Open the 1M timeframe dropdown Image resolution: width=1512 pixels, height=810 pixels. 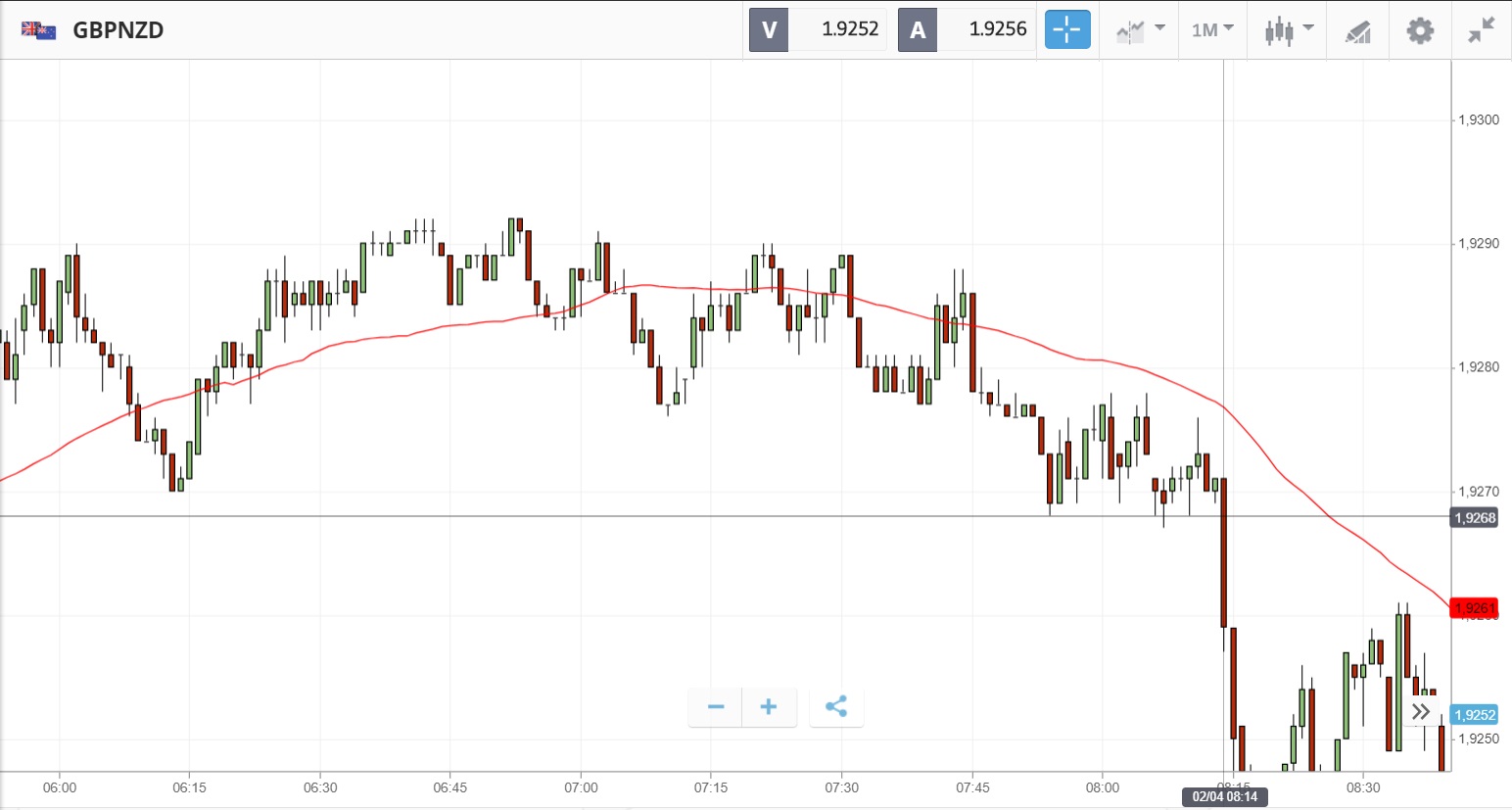[1212, 30]
